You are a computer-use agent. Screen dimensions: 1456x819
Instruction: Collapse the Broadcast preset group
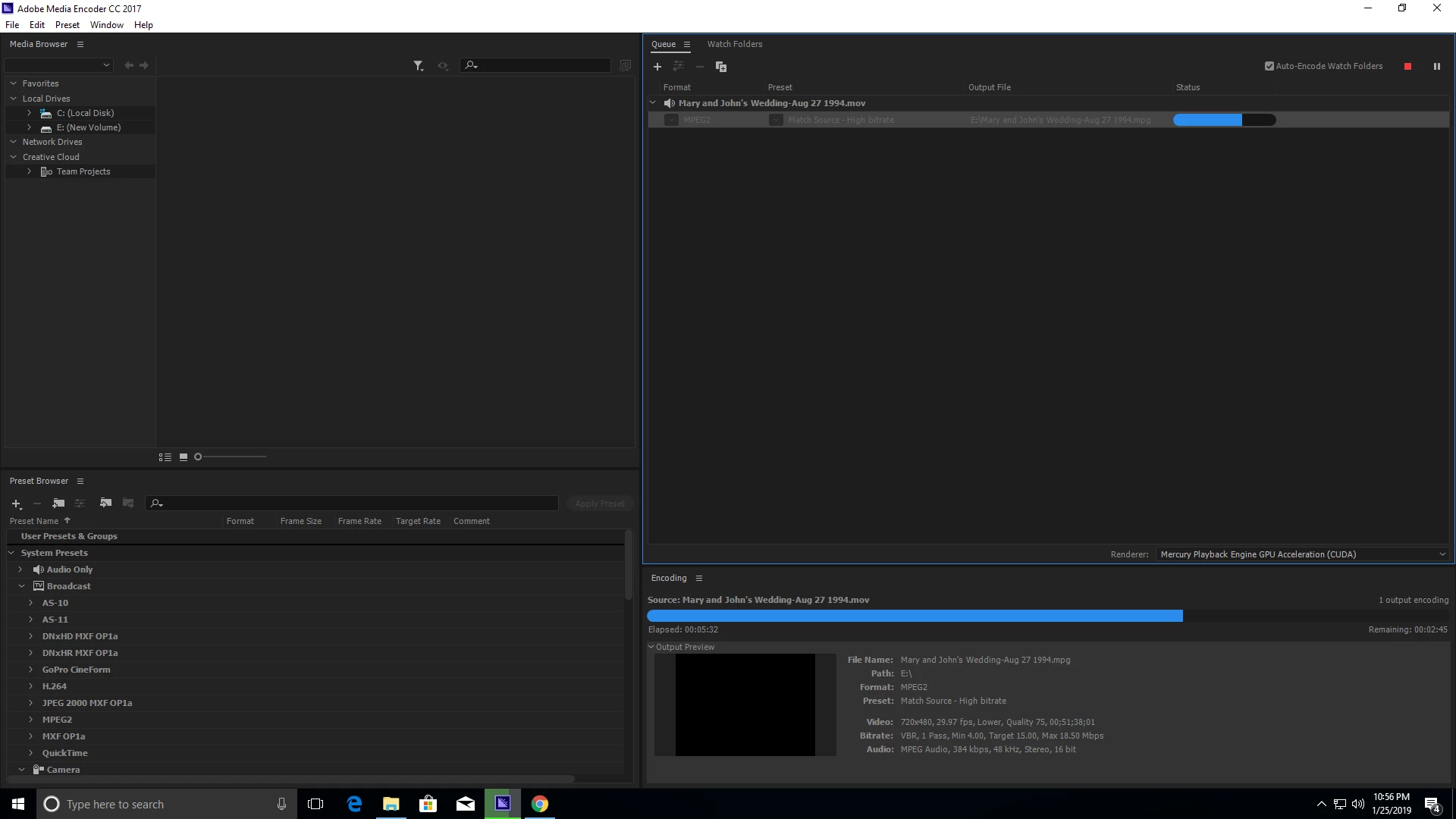click(22, 586)
